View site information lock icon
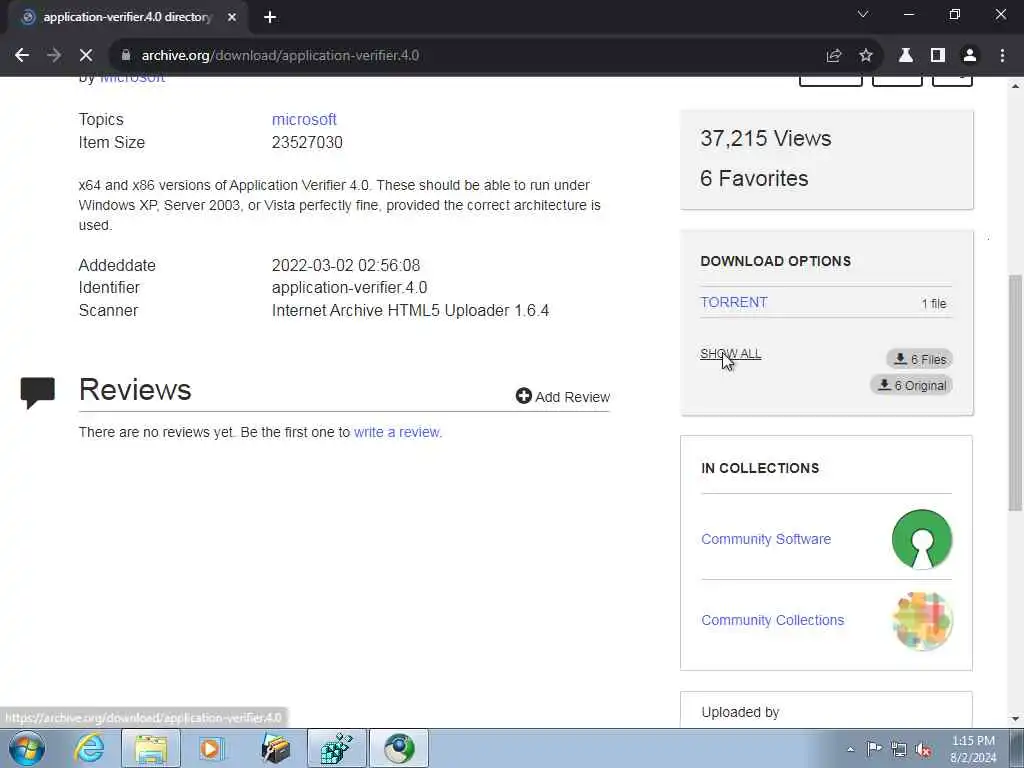 pos(126,56)
